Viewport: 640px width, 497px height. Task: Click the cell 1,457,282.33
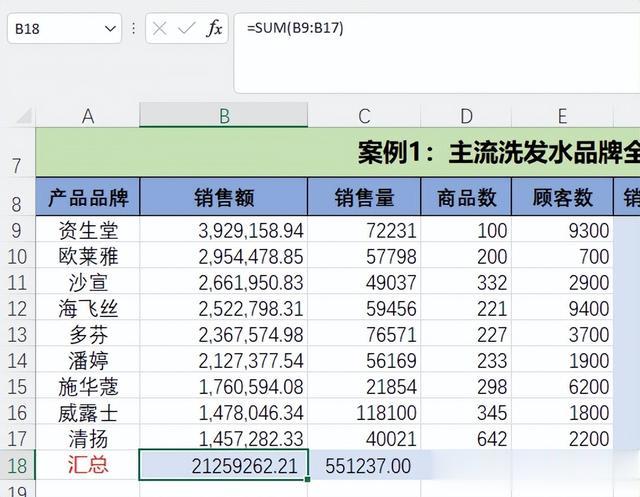pyautogui.click(x=224, y=437)
